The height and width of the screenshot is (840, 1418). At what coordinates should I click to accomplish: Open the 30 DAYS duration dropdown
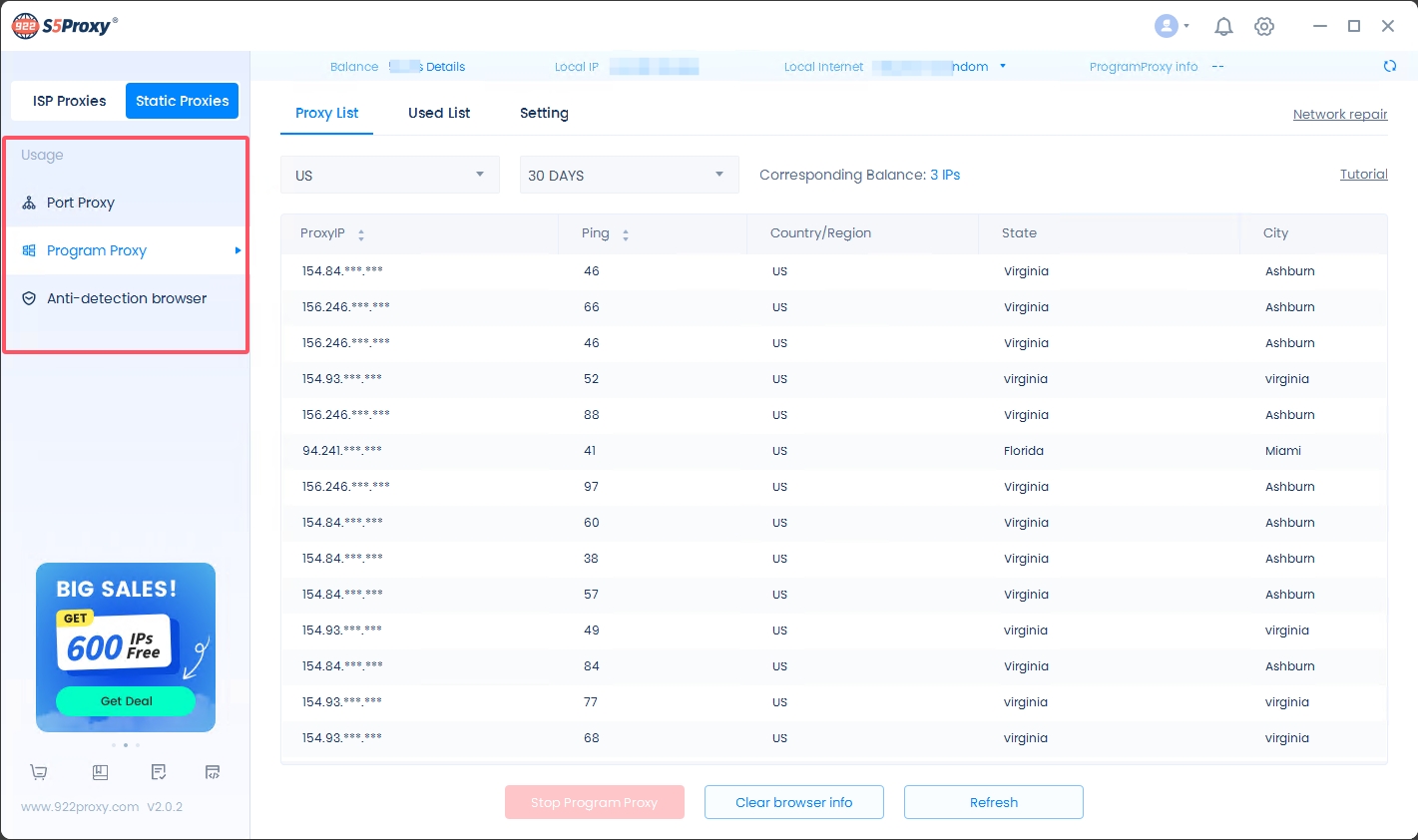629,175
